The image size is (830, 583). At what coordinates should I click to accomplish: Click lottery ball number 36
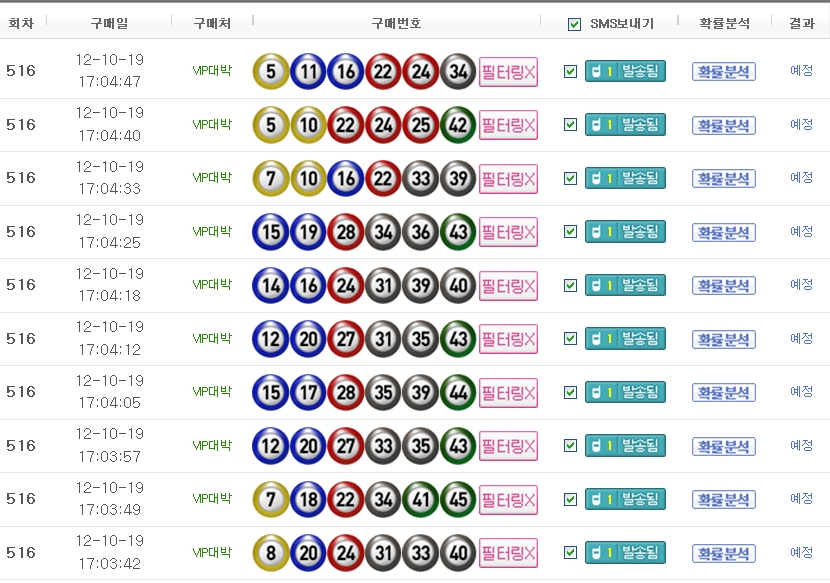[421, 232]
